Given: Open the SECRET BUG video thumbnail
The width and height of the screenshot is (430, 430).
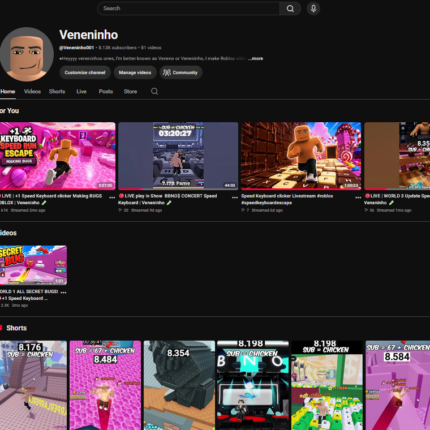Looking at the screenshot, I should click(33, 265).
